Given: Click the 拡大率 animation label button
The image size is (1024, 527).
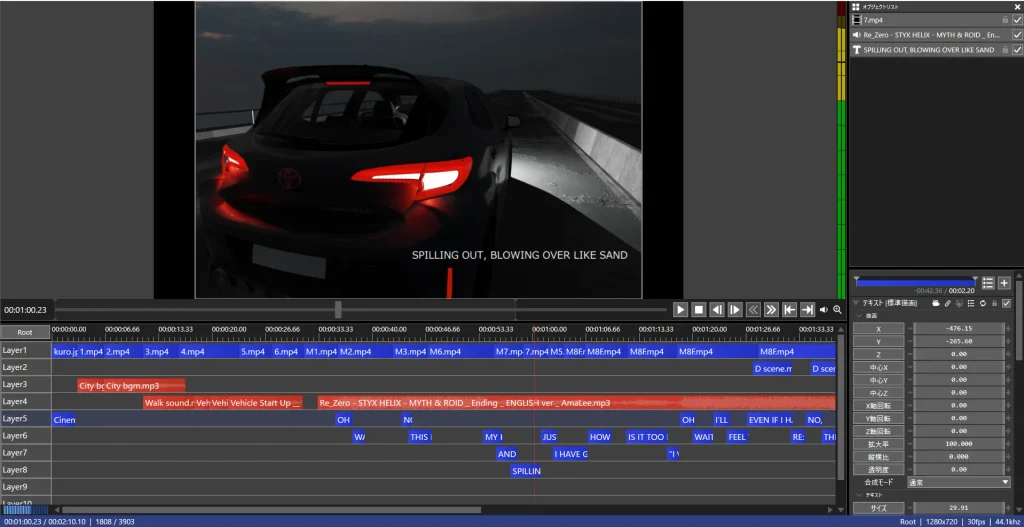Looking at the screenshot, I should (878, 444).
